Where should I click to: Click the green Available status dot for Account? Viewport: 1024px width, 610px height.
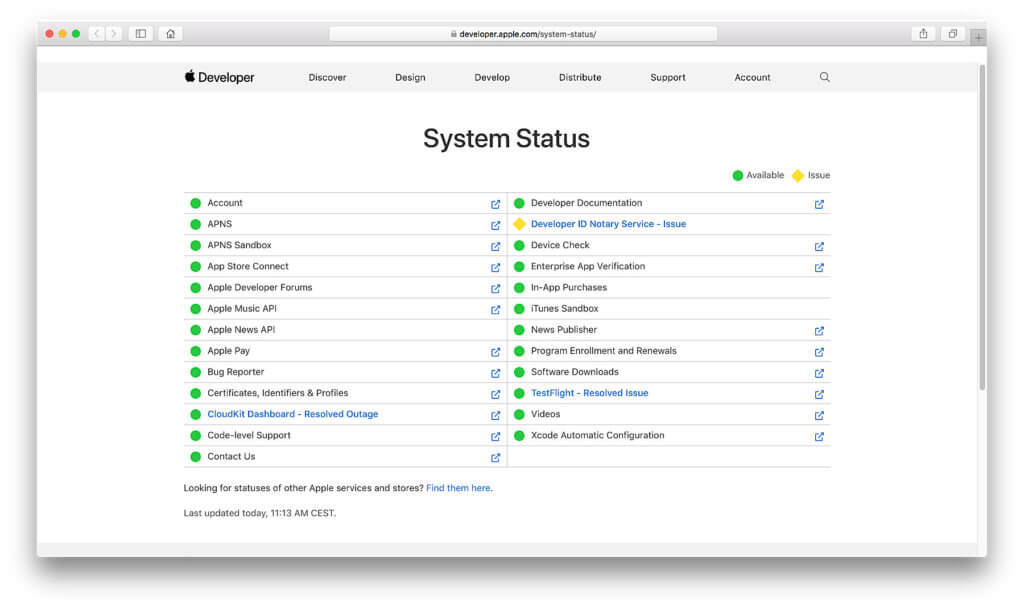(194, 203)
